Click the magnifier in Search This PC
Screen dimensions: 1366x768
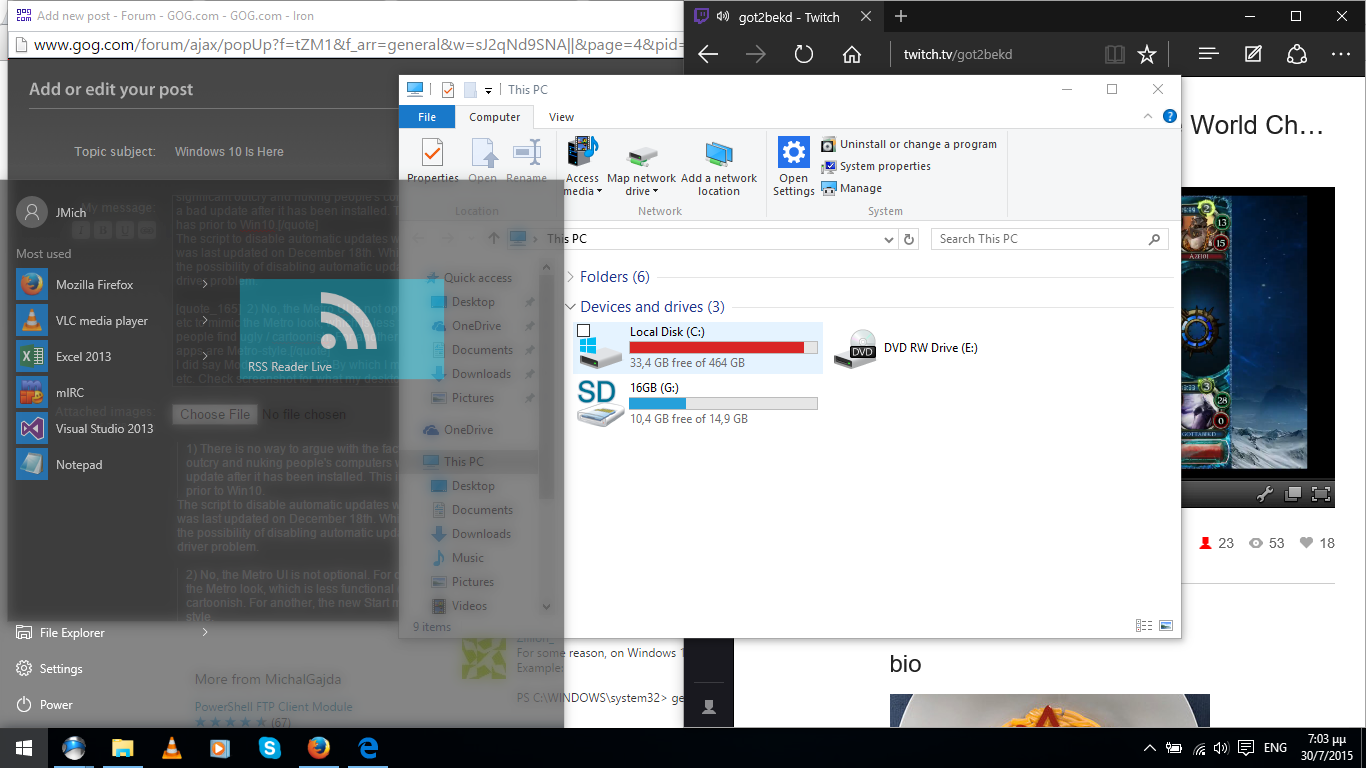(1155, 239)
